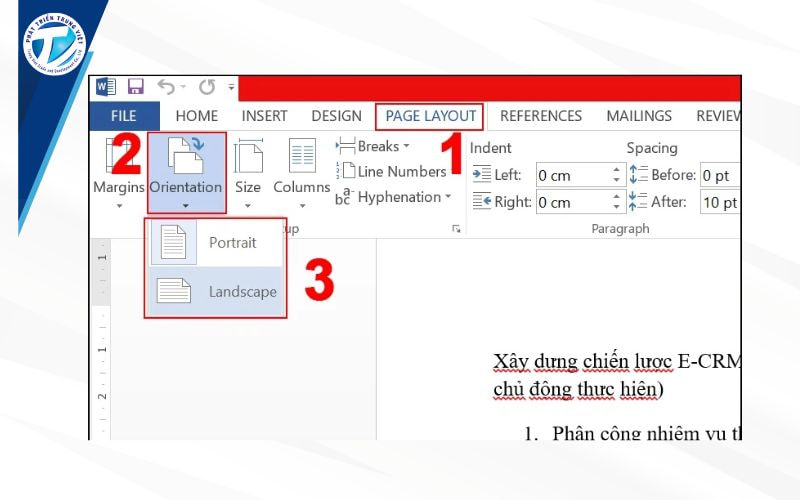Open the Size page icon
The width and height of the screenshot is (800, 500).
click(x=248, y=158)
